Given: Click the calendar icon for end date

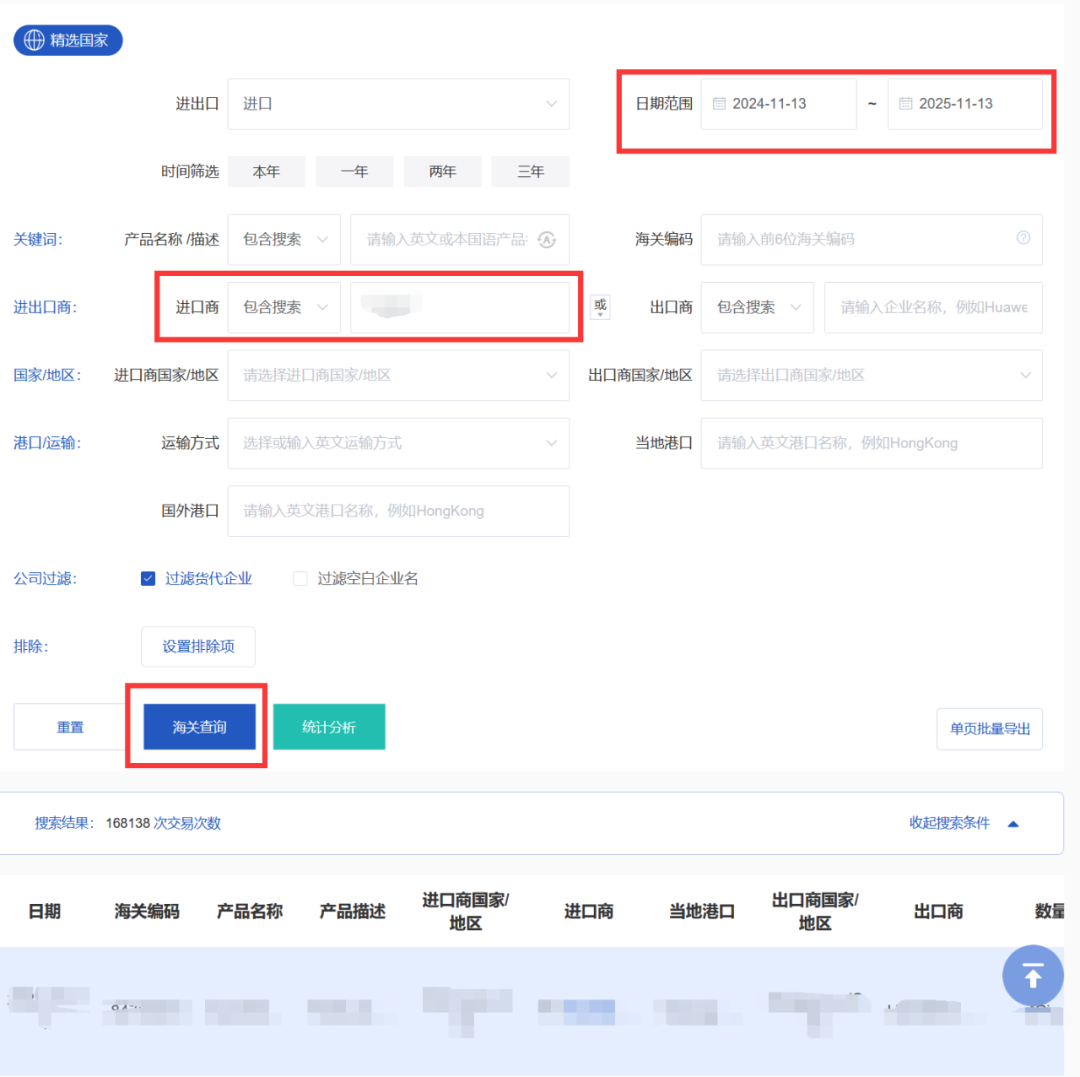Looking at the screenshot, I should tap(905, 104).
